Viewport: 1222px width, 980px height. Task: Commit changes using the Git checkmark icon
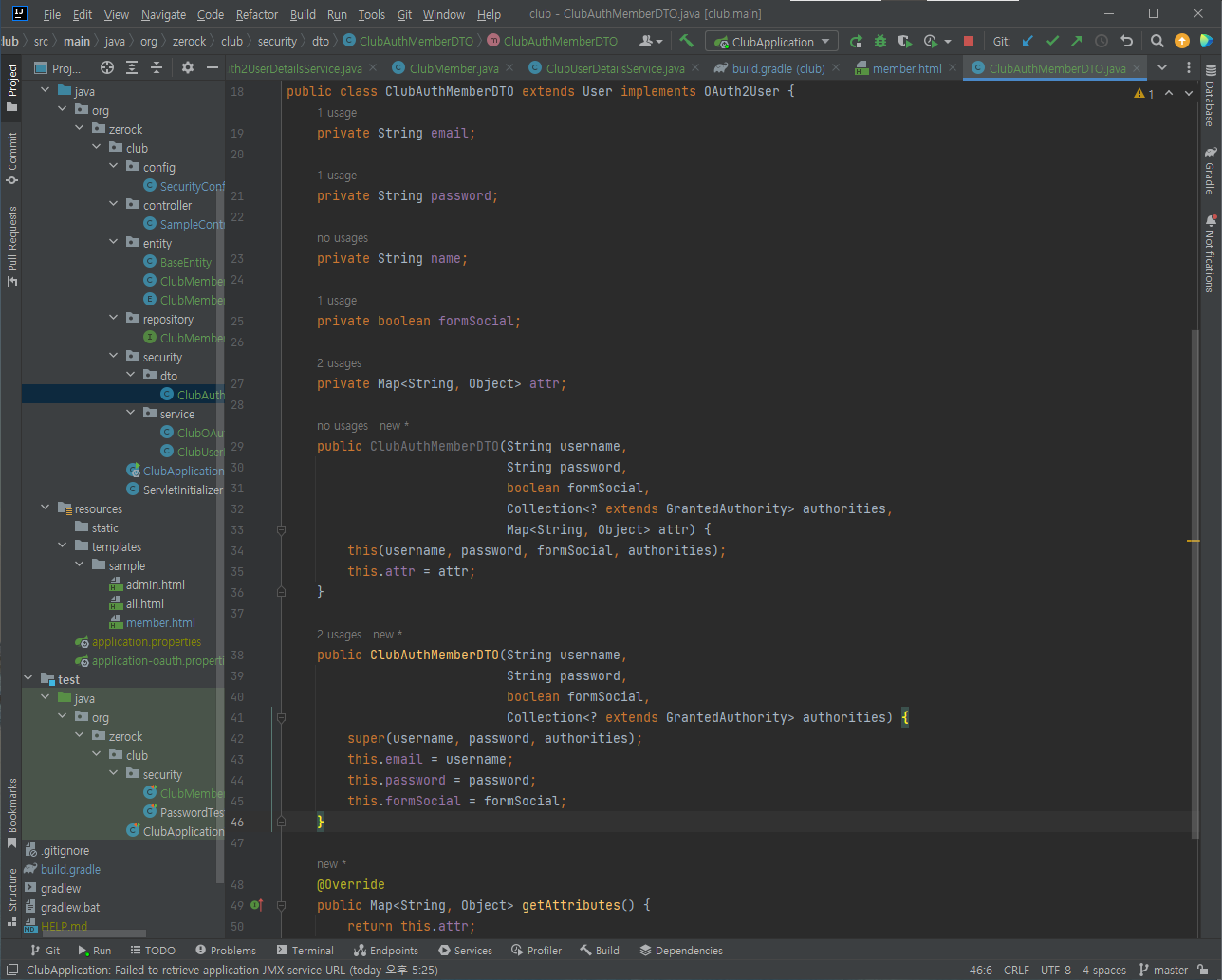[x=1052, y=41]
